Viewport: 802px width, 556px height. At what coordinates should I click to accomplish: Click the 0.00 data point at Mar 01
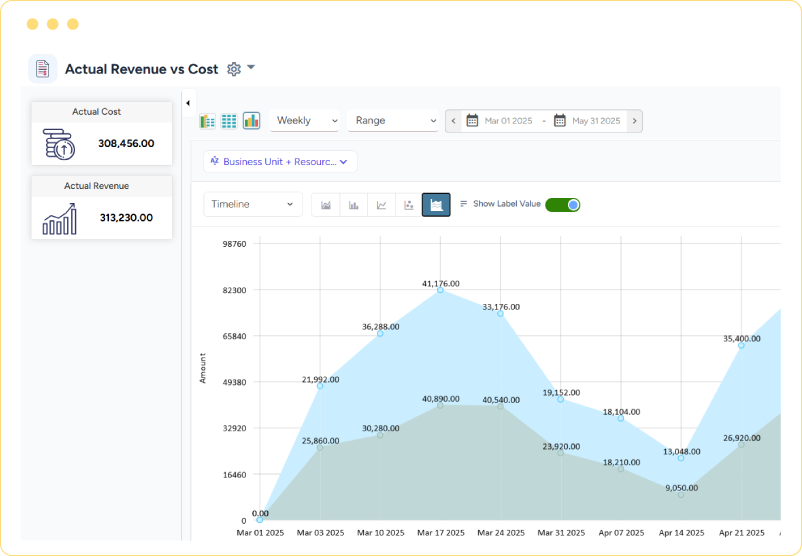(260, 520)
